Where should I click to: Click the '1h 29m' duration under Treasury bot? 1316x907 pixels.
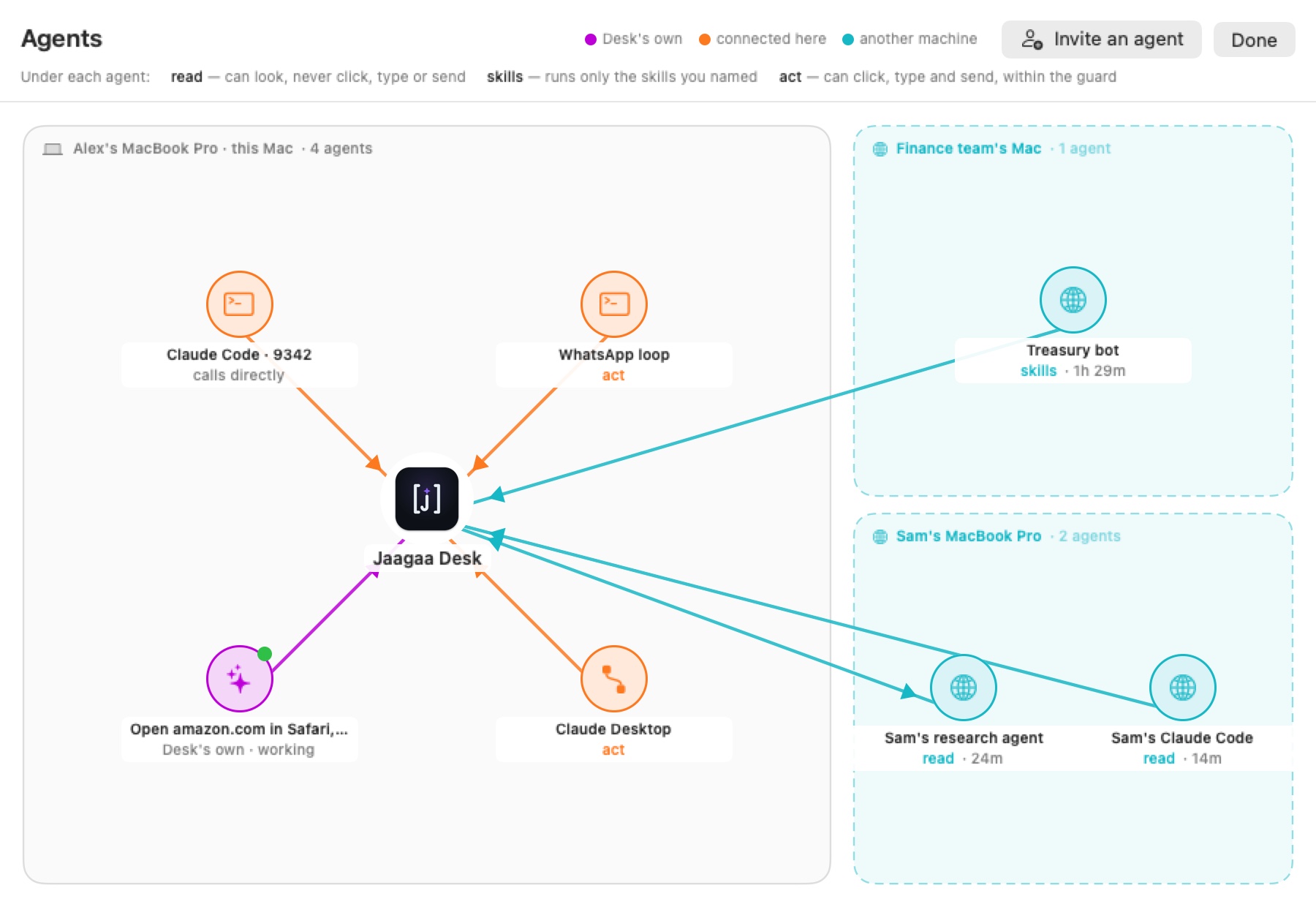click(1100, 371)
